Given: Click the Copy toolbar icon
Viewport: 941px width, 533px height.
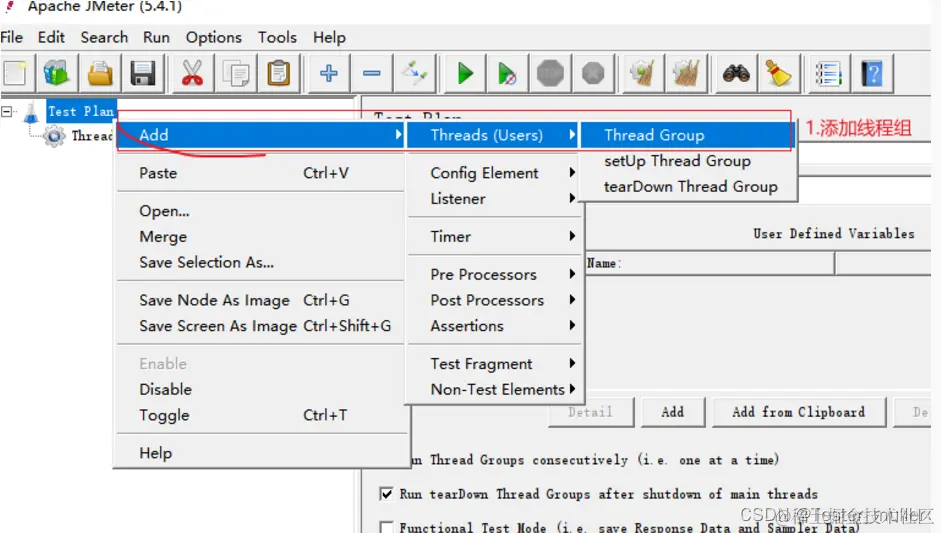Looking at the screenshot, I should point(235,73).
